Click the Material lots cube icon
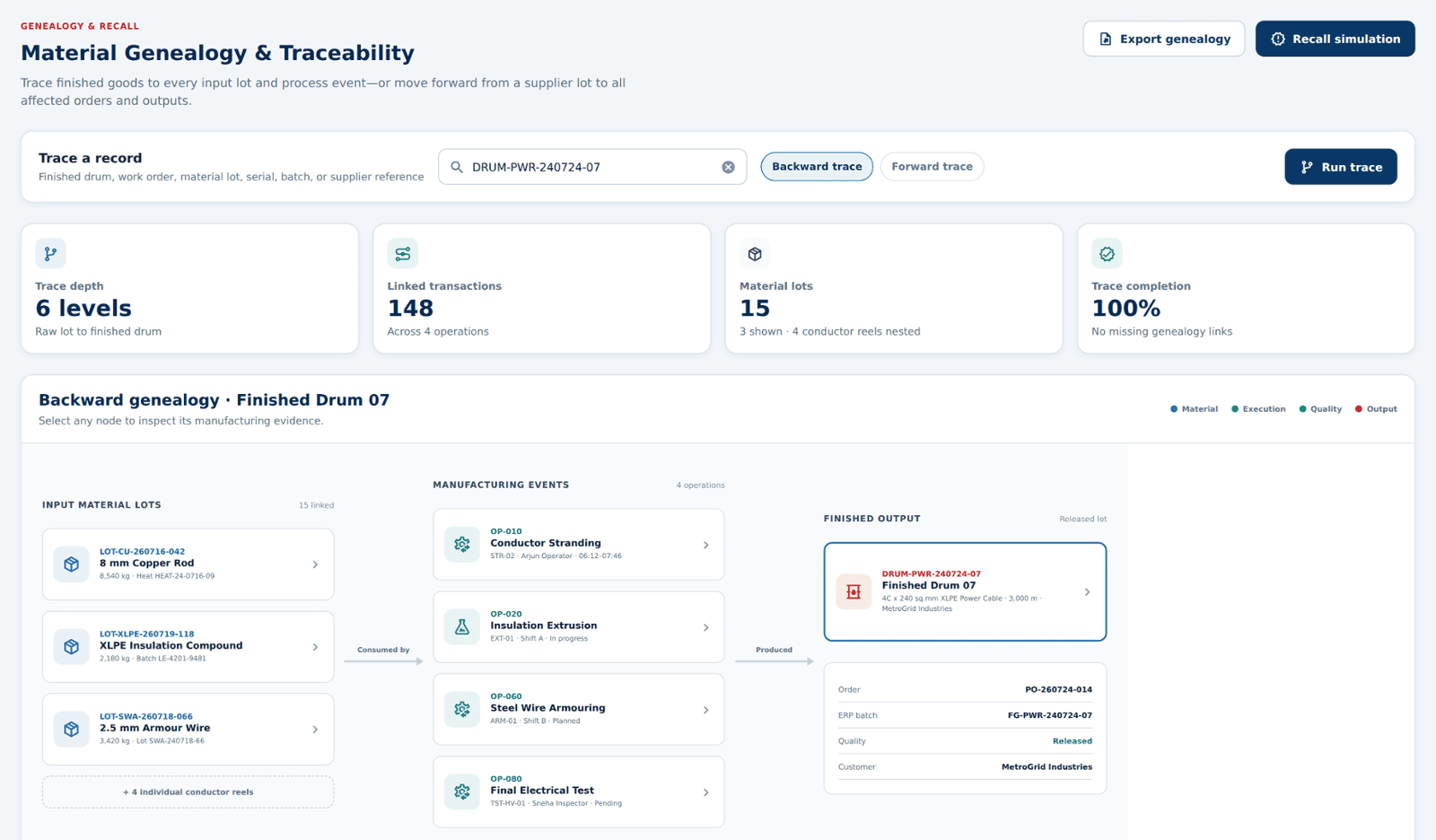Viewport: 1436px width, 840px height. pos(755,254)
